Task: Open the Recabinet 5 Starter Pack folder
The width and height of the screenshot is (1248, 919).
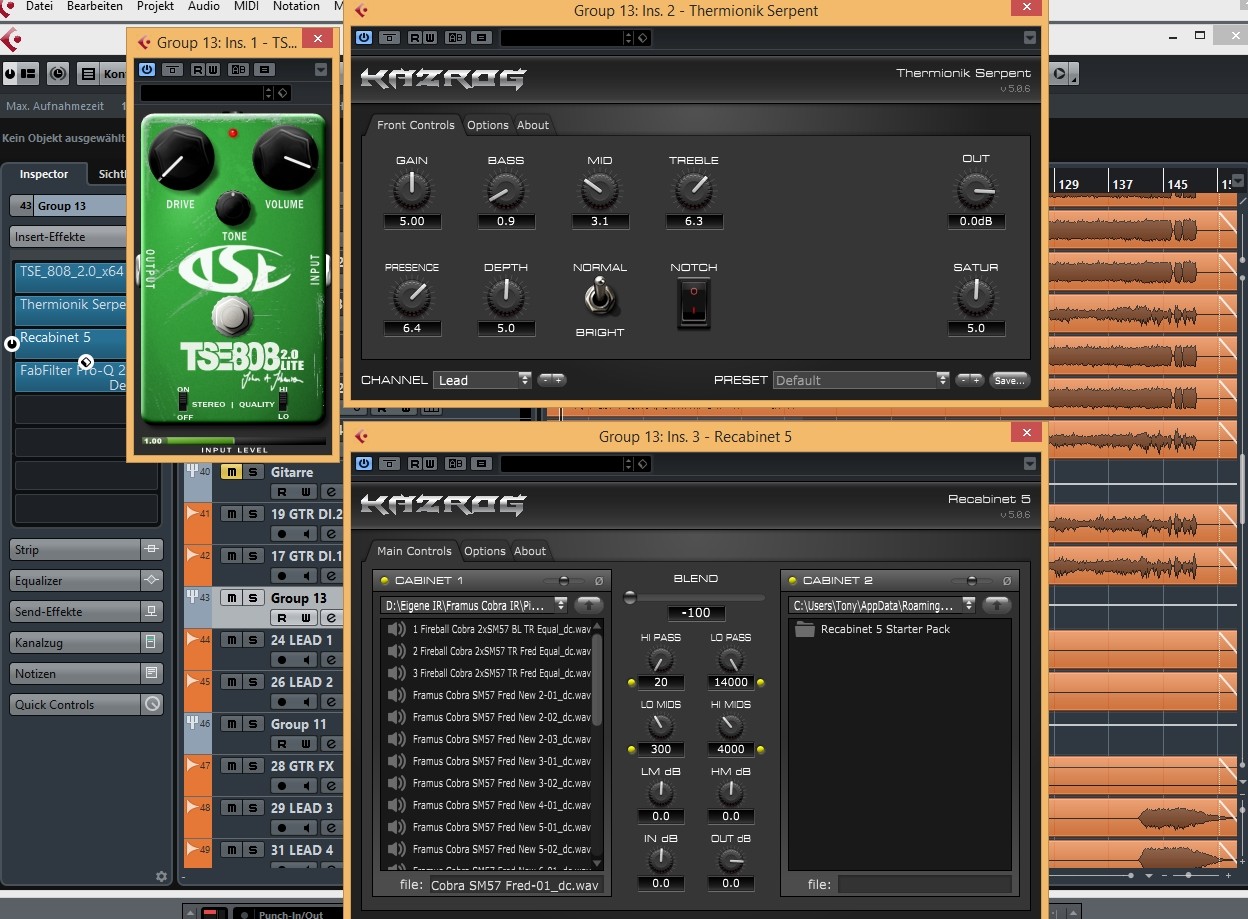Action: click(884, 629)
